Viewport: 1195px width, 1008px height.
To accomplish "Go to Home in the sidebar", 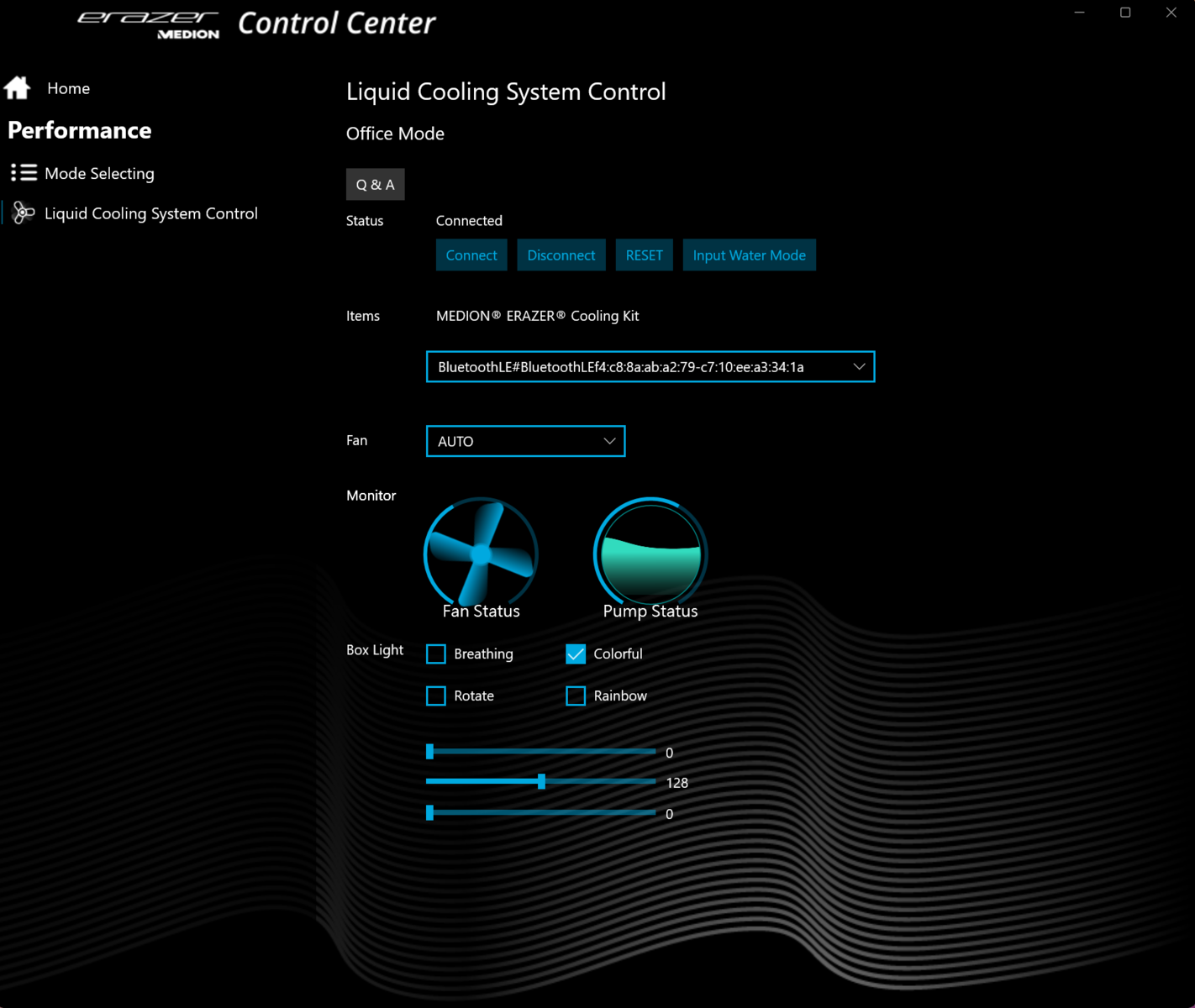I will [x=68, y=88].
